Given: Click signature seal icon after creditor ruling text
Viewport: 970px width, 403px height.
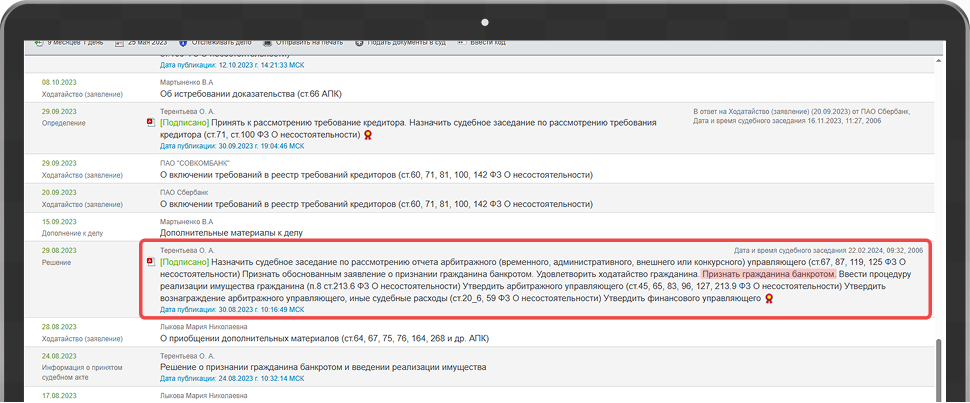Looking at the screenshot, I should tap(368, 134).
